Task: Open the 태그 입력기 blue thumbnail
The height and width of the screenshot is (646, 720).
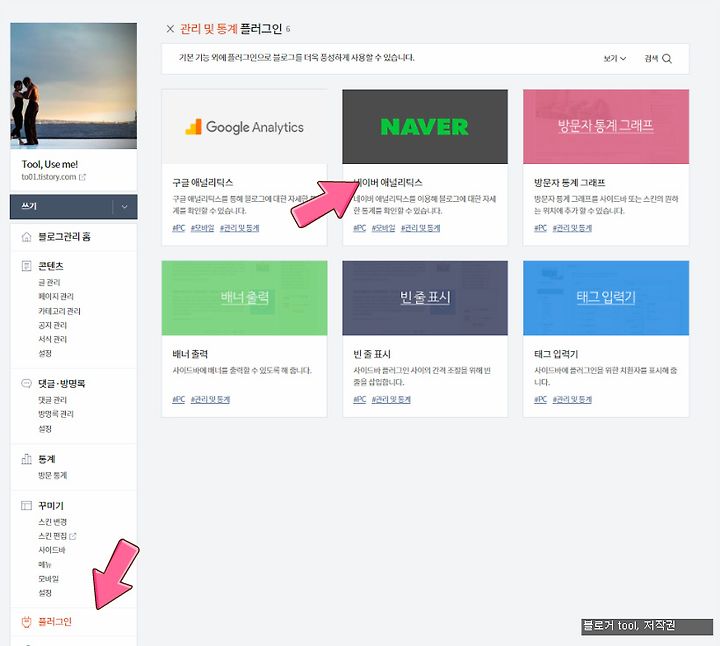Action: point(606,298)
